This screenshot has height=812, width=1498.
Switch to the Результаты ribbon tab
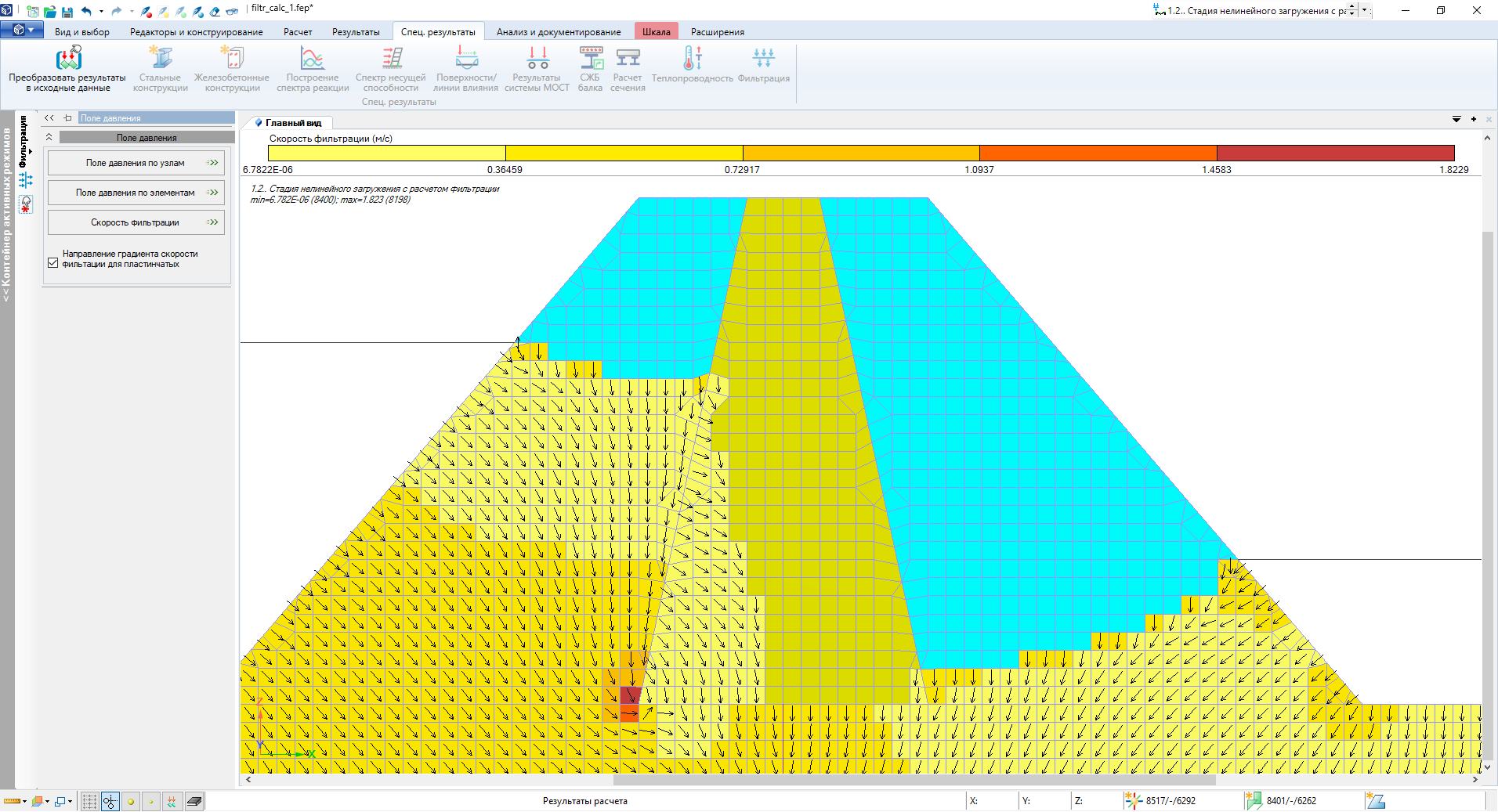tap(355, 32)
